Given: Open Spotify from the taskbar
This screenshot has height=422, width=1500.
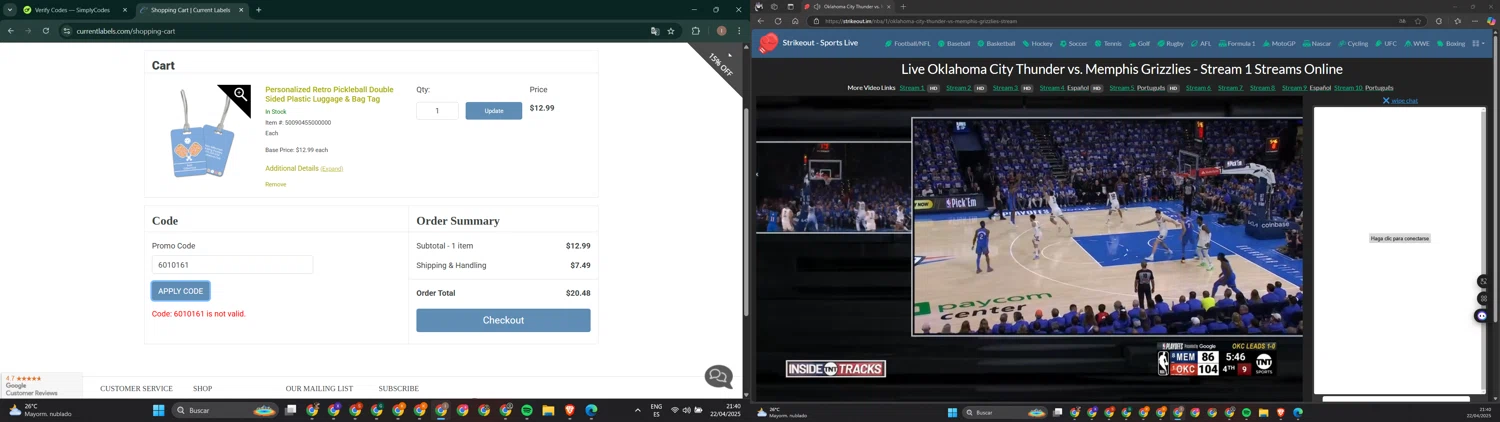Looking at the screenshot, I should [527, 410].
